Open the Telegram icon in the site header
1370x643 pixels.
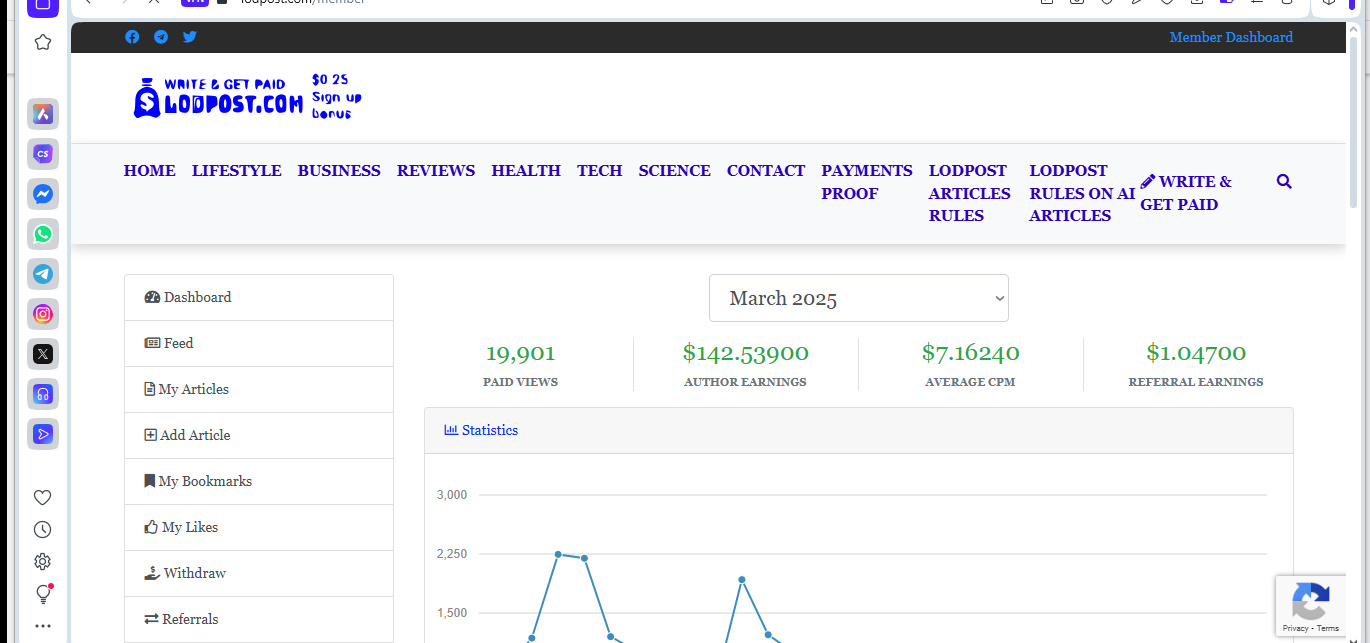161,37
